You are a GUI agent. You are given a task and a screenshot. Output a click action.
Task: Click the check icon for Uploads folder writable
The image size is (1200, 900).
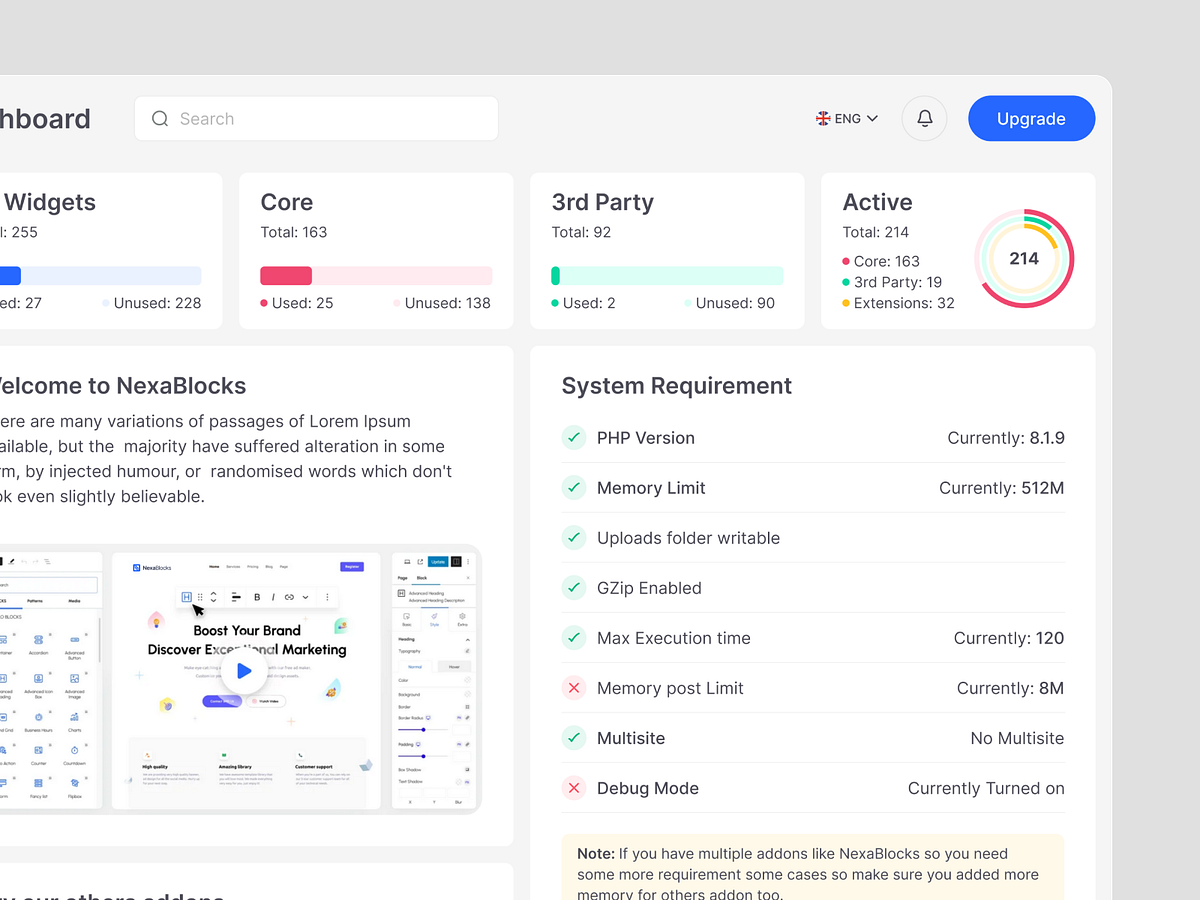click(x=574, y=538)
